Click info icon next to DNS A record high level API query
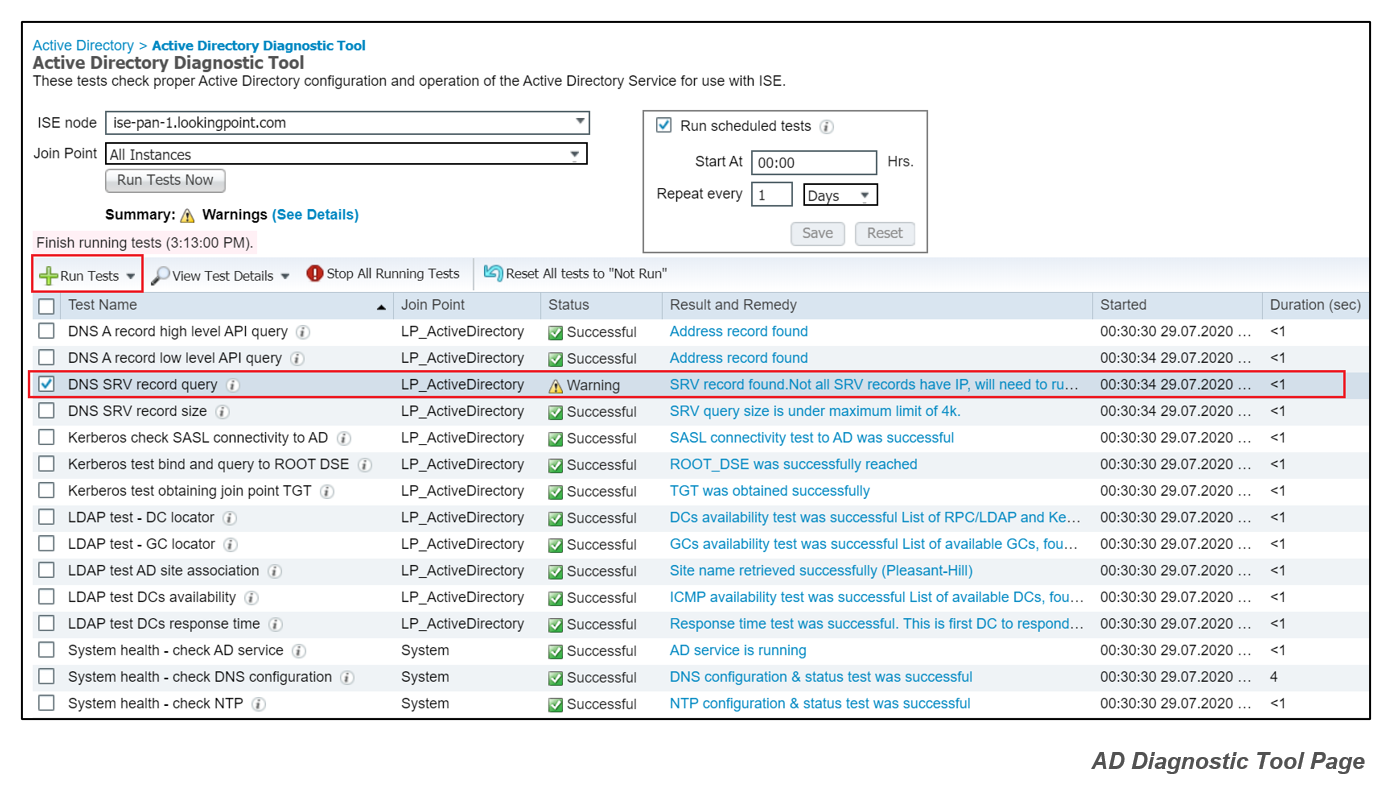The image size is (1388, 792). click(x=303, y=332)
